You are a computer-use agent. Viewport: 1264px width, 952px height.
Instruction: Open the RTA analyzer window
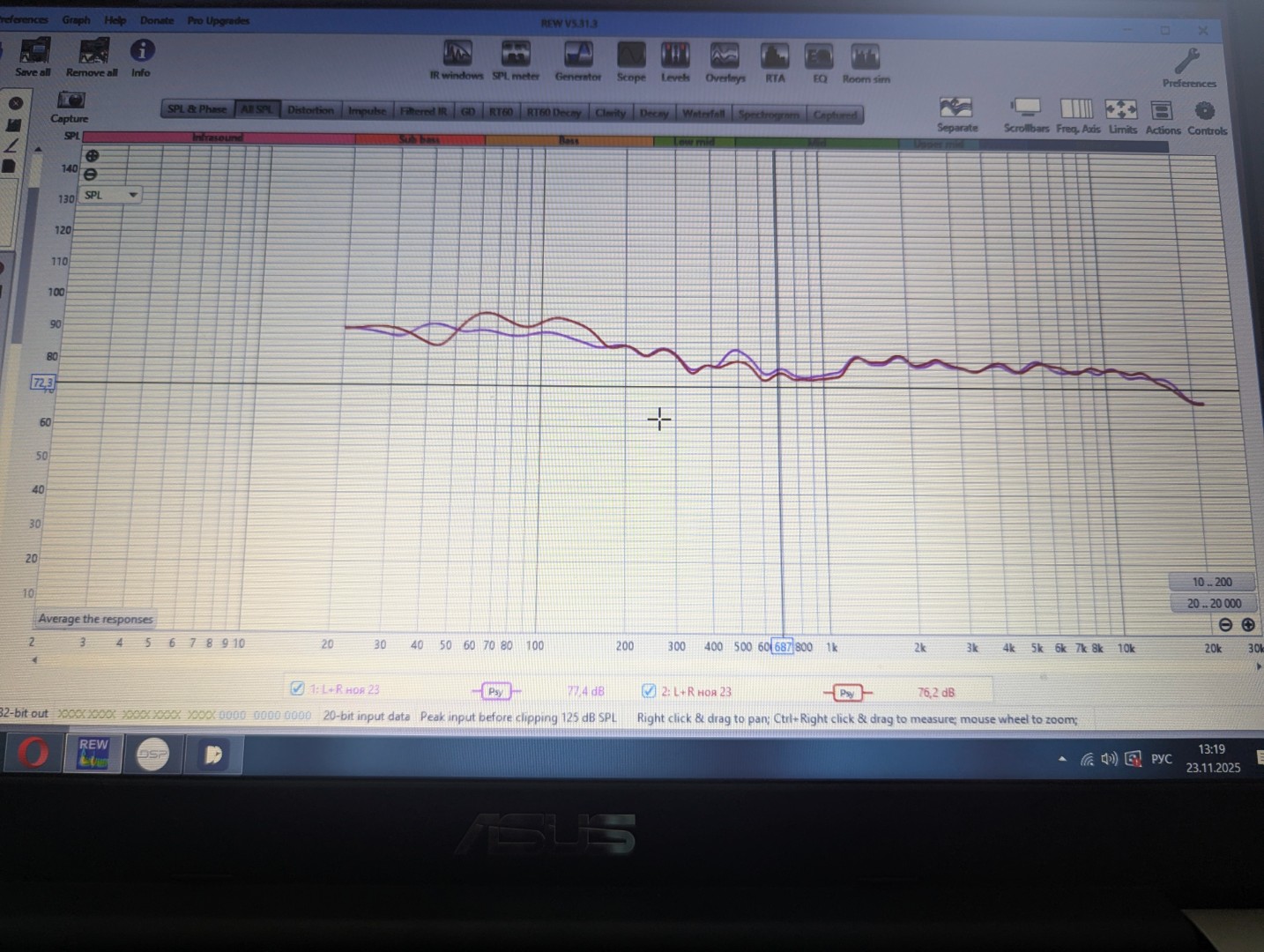775,59
